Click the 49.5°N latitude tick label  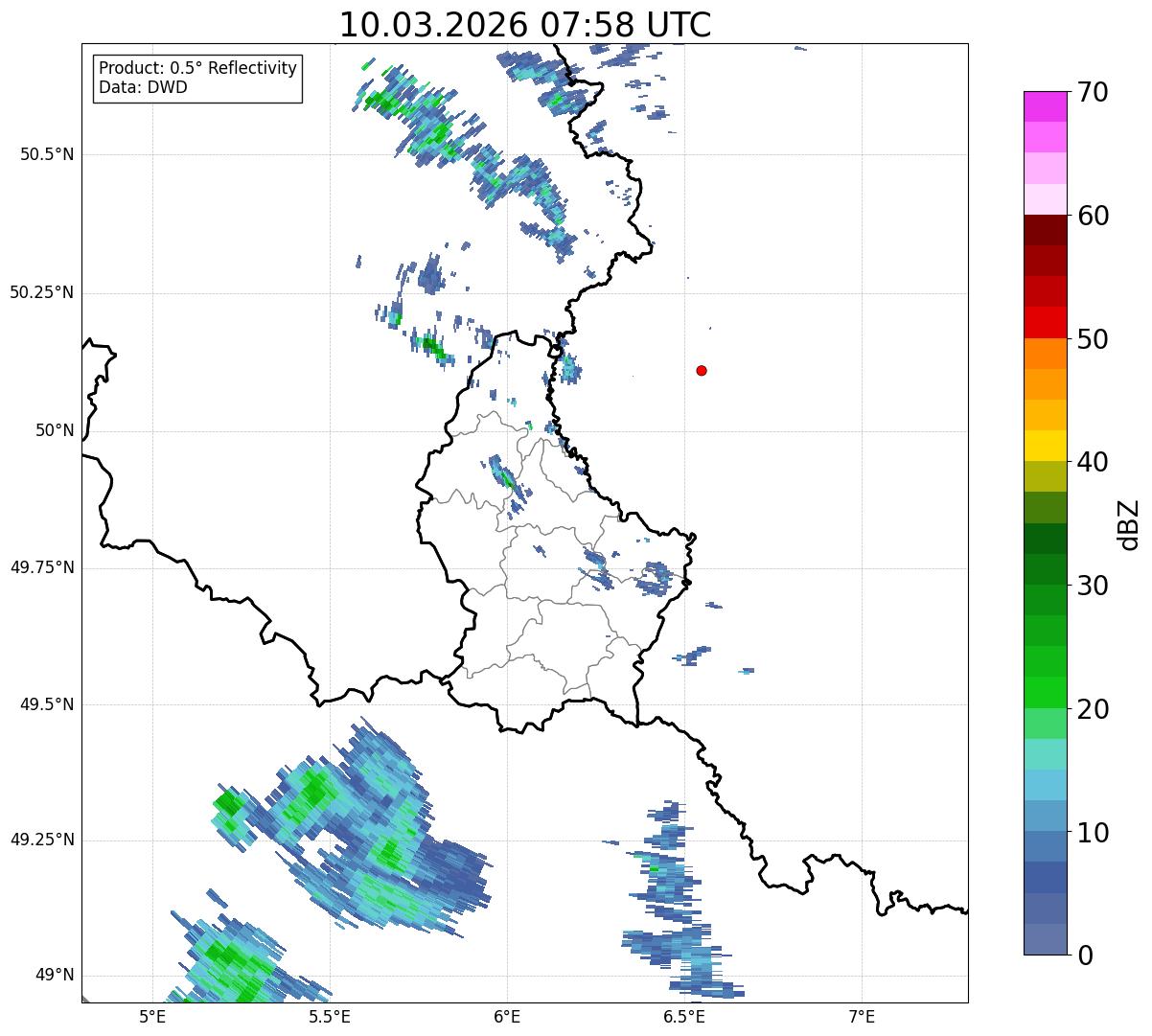pyautogui.click(x=46, y=704)
